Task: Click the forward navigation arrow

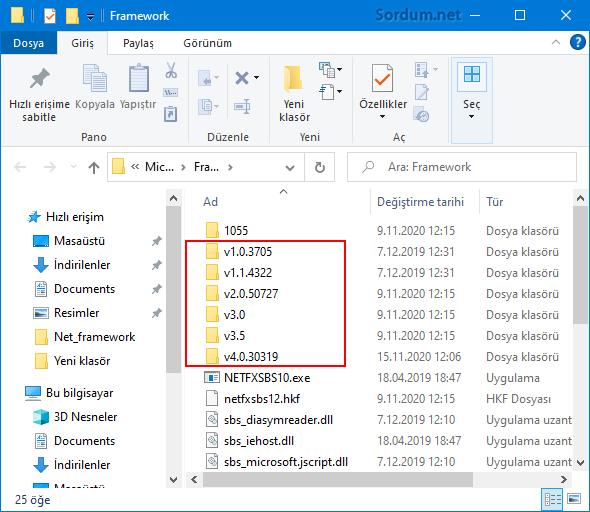Action: [50, 167]
